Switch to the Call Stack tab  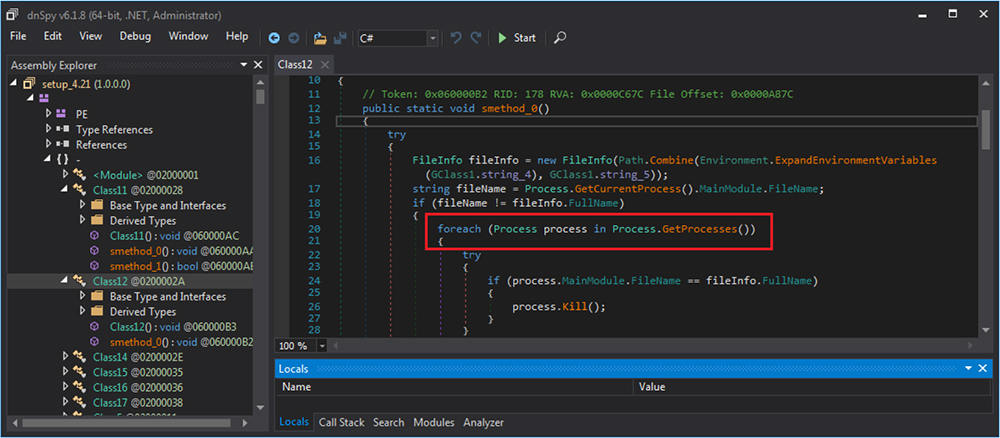coord(341,423)
